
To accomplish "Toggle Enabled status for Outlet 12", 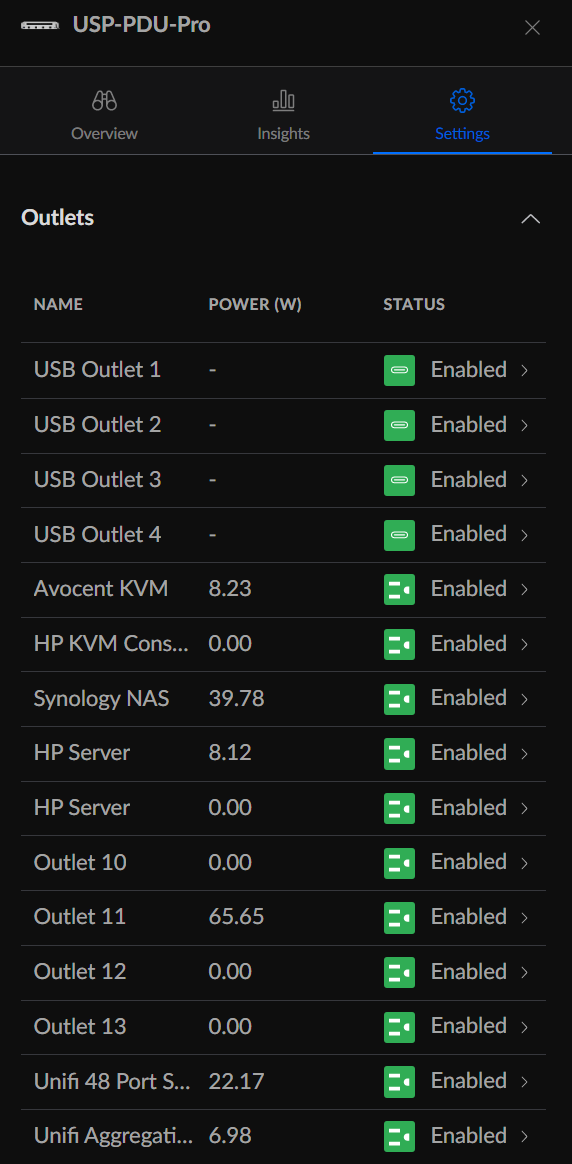I will click(x=469, y=972).
